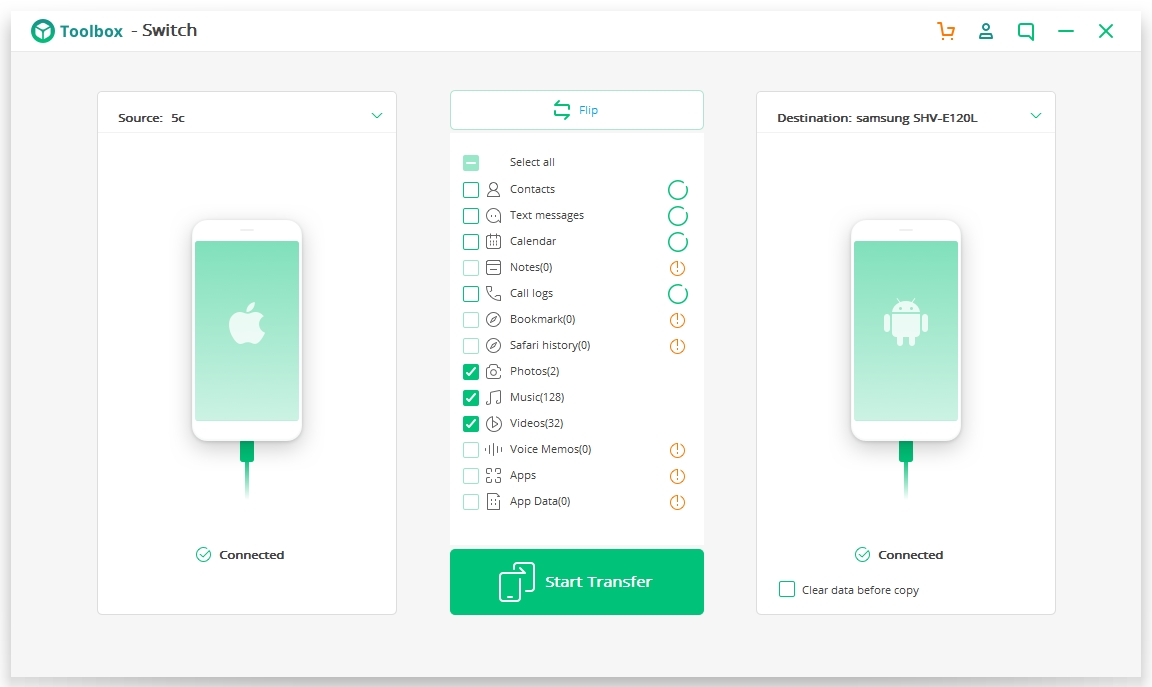Image resolution: width=1152 pixels, height=687 pixels.
Task: Click the Toolbox logo icon
Action: tap(43, 31)
